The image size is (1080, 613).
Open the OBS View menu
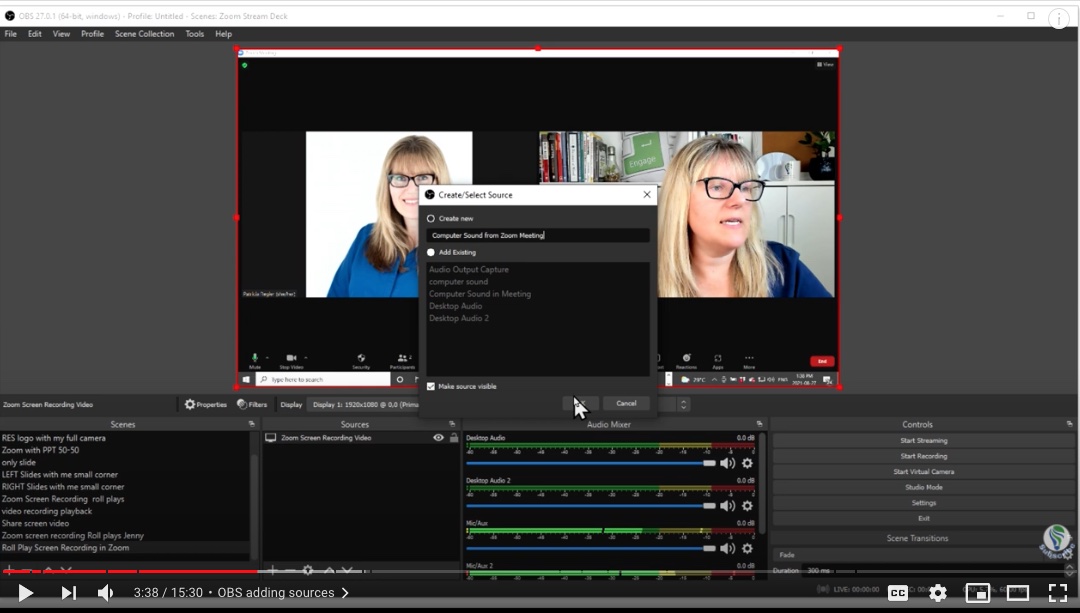pos(61,34)
